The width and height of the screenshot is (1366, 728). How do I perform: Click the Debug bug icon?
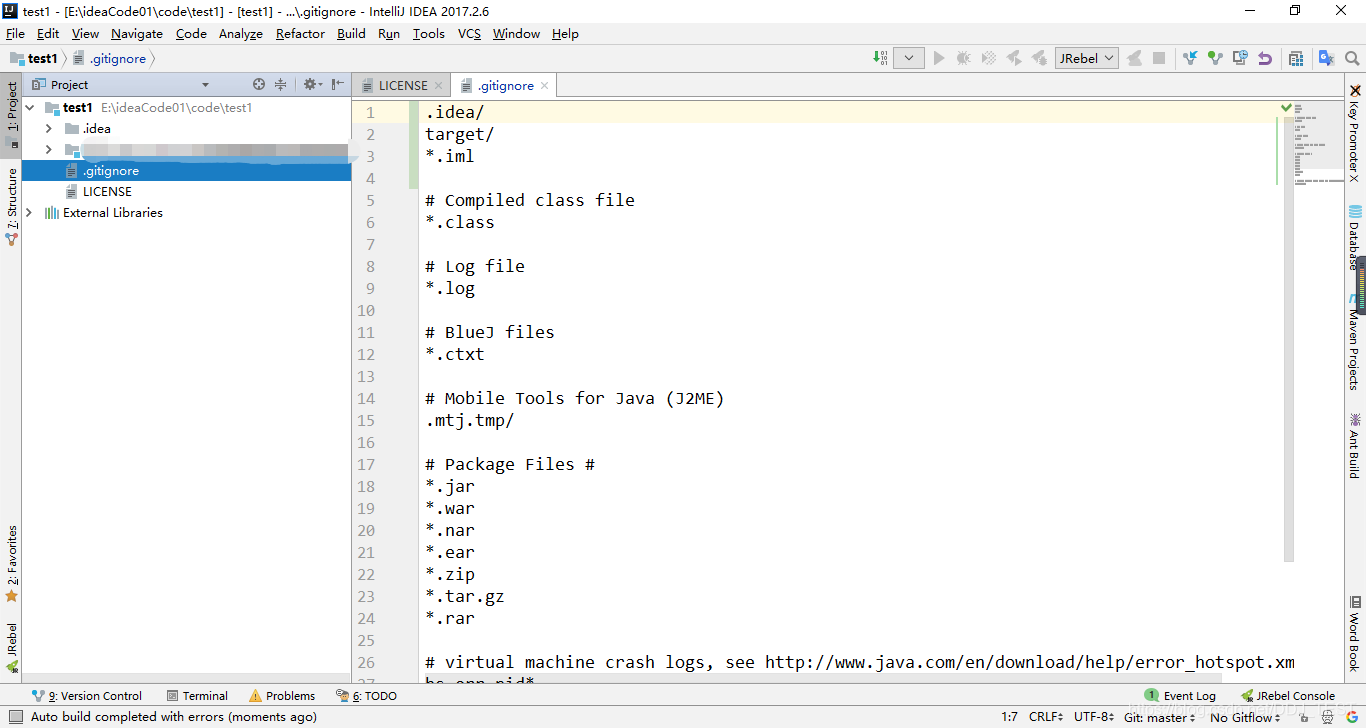point(964,58)
